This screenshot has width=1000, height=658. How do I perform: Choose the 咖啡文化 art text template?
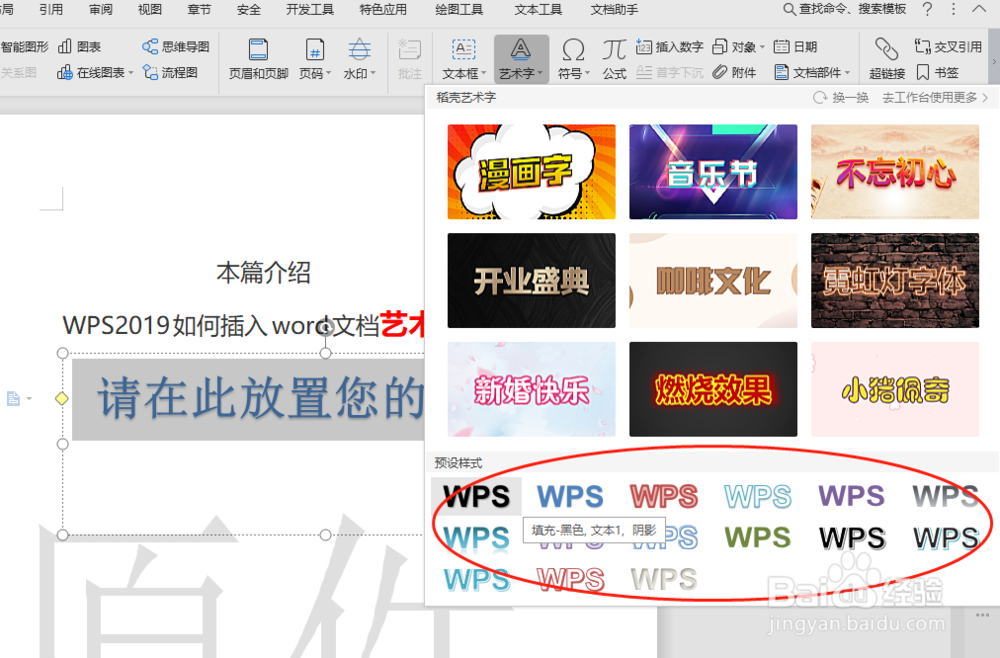coord(713,281)
